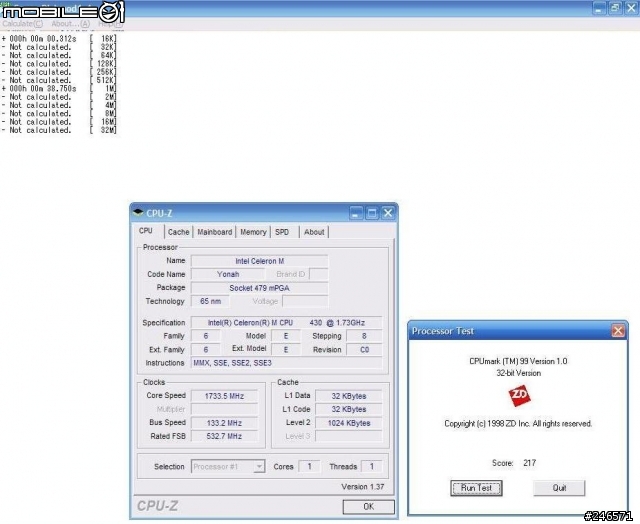Click the Intel Celeron M name field

click(x=259, y=261)
